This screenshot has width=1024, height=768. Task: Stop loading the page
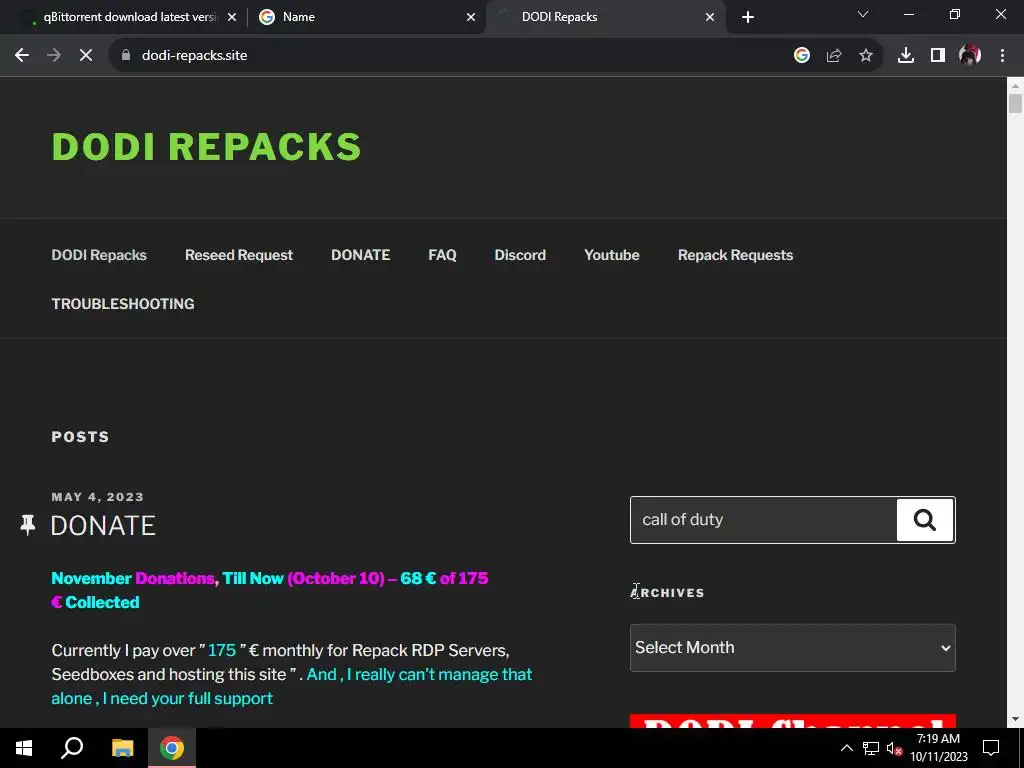tap(86, 56)
